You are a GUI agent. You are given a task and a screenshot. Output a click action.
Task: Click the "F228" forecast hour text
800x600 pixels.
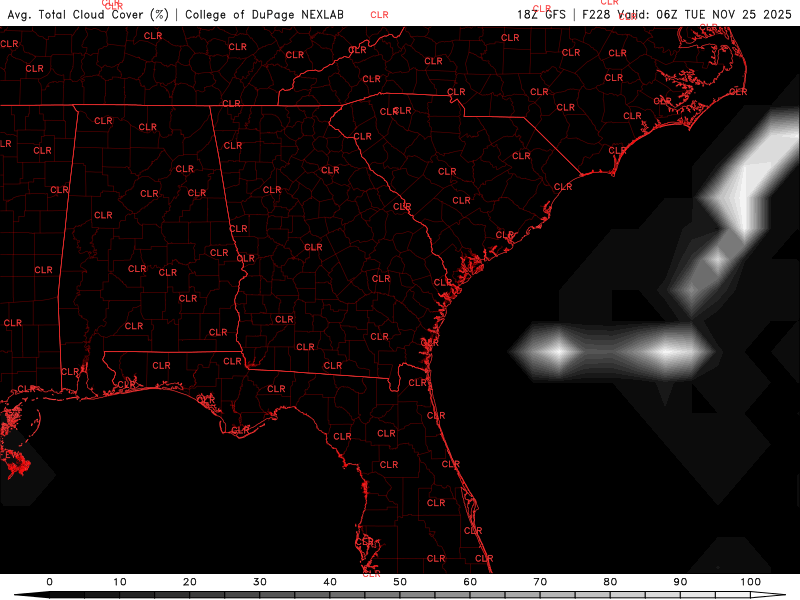(596, 14)
